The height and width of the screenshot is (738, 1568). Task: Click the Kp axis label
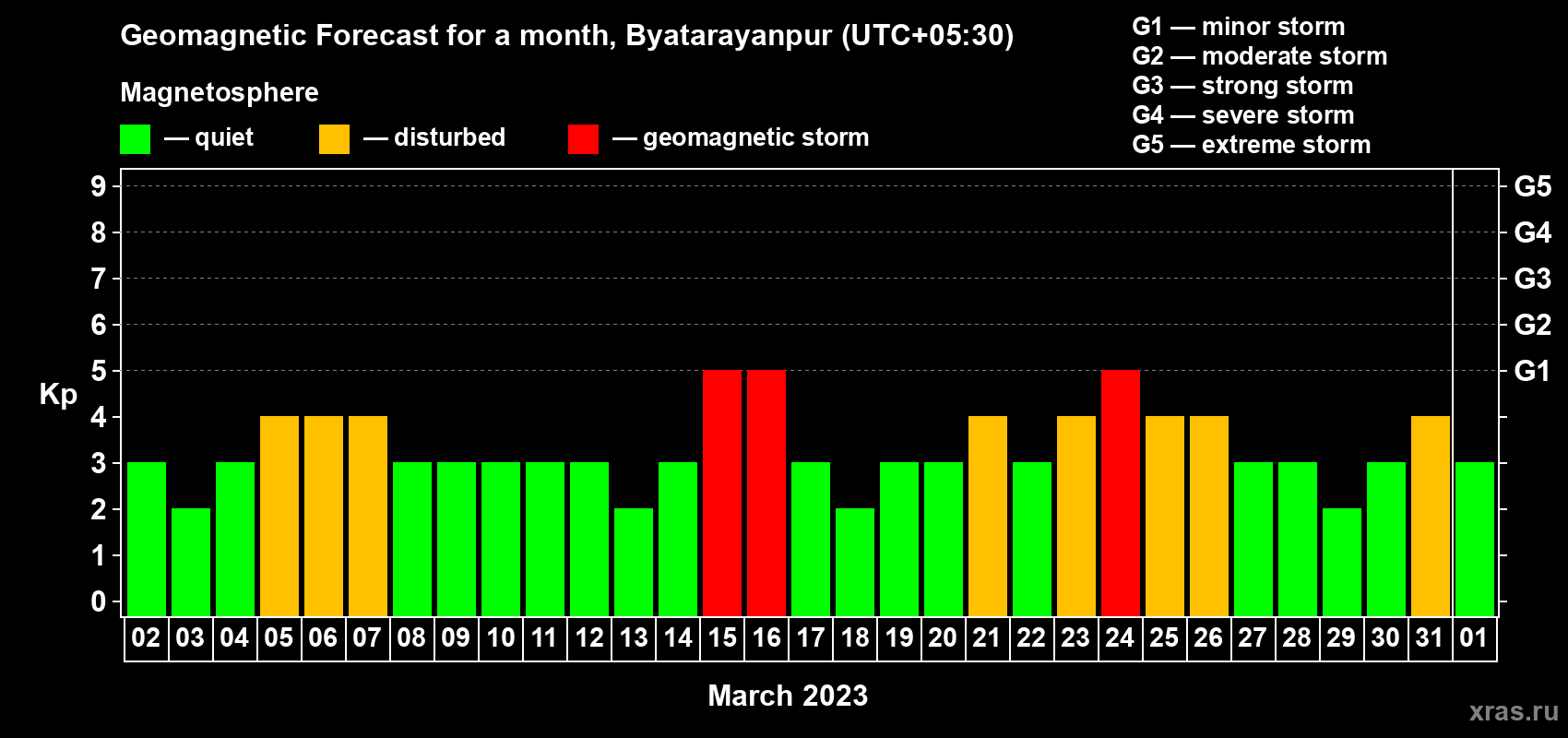click(x=58, y=395)
